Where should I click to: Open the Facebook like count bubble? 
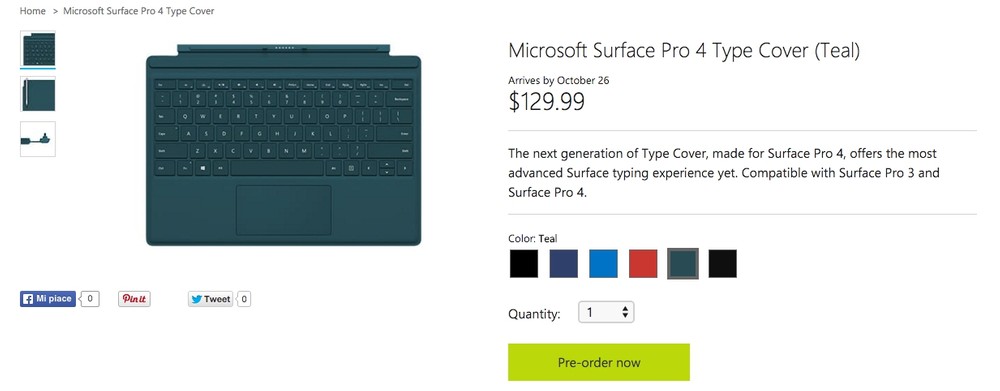pos(91,299)
